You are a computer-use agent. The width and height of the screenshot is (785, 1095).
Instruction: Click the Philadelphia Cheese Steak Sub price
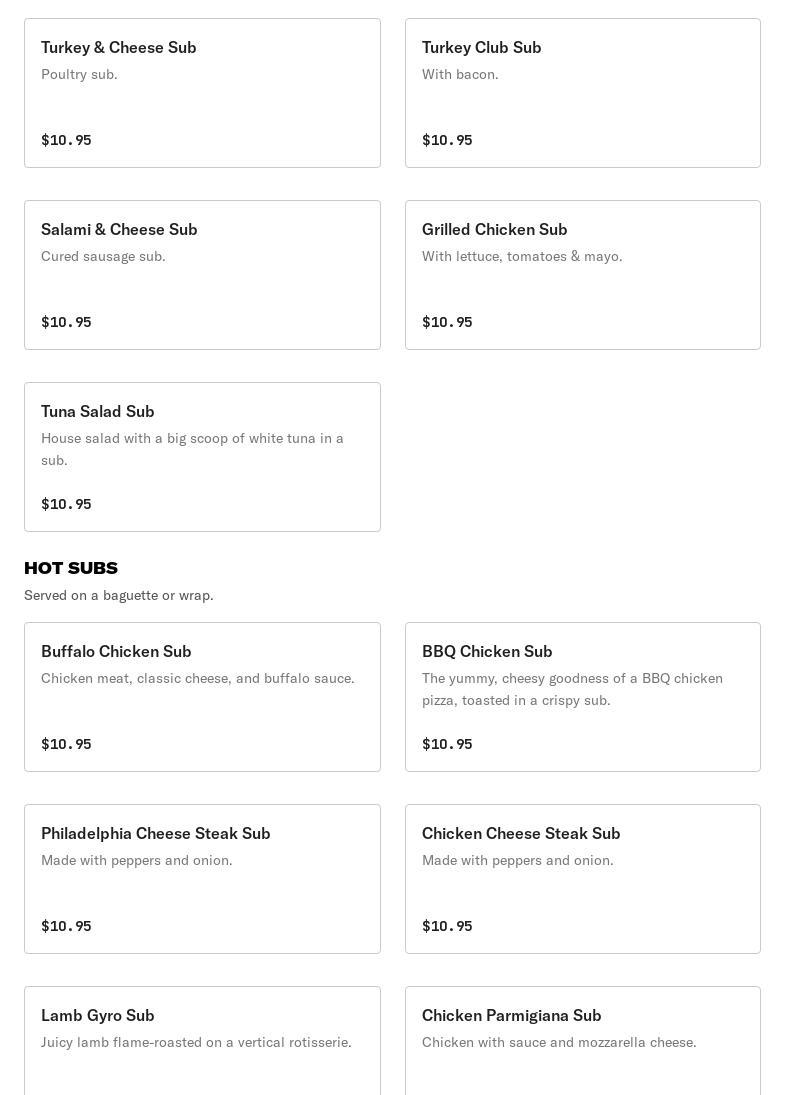(x=66, y=926)
